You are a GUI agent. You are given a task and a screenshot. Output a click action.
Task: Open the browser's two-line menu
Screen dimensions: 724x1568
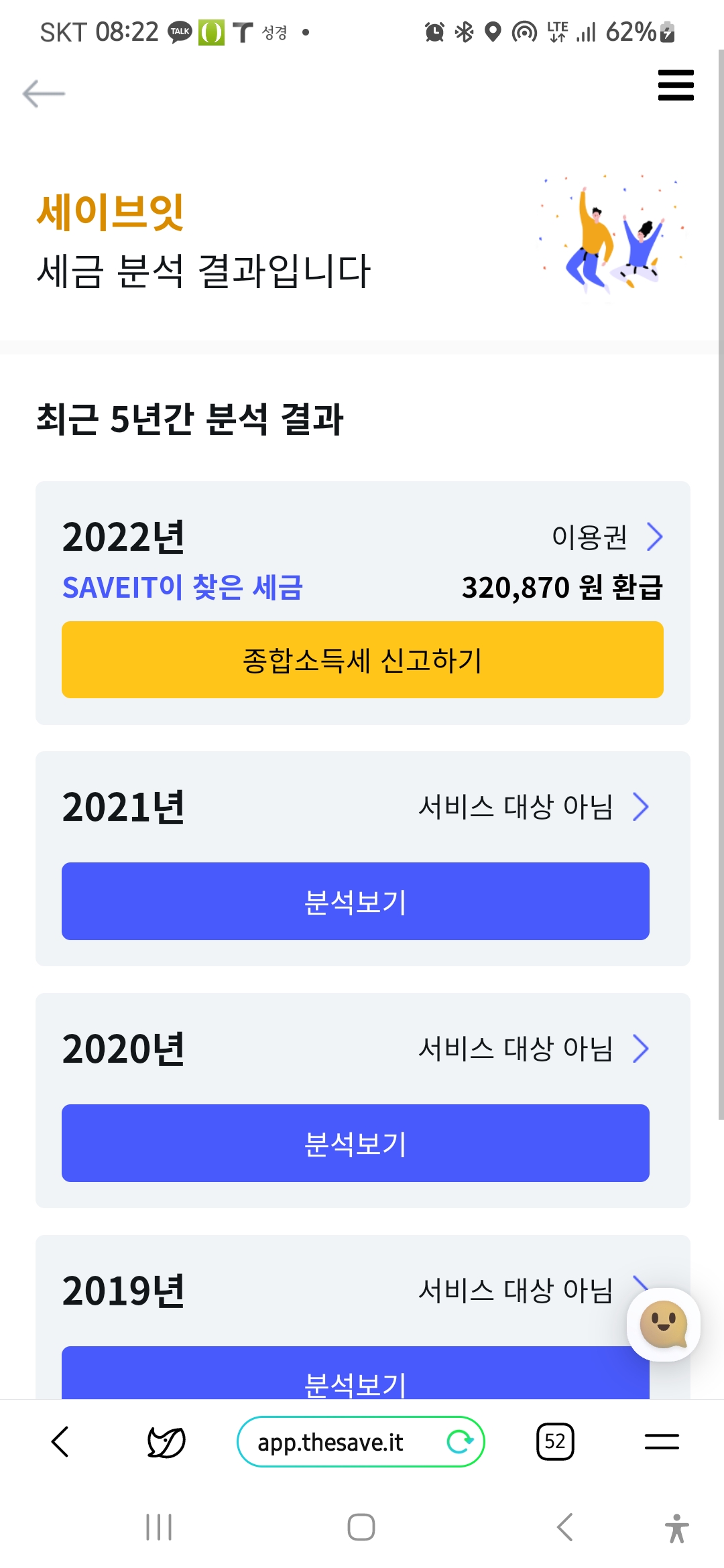pos(662,1441)
